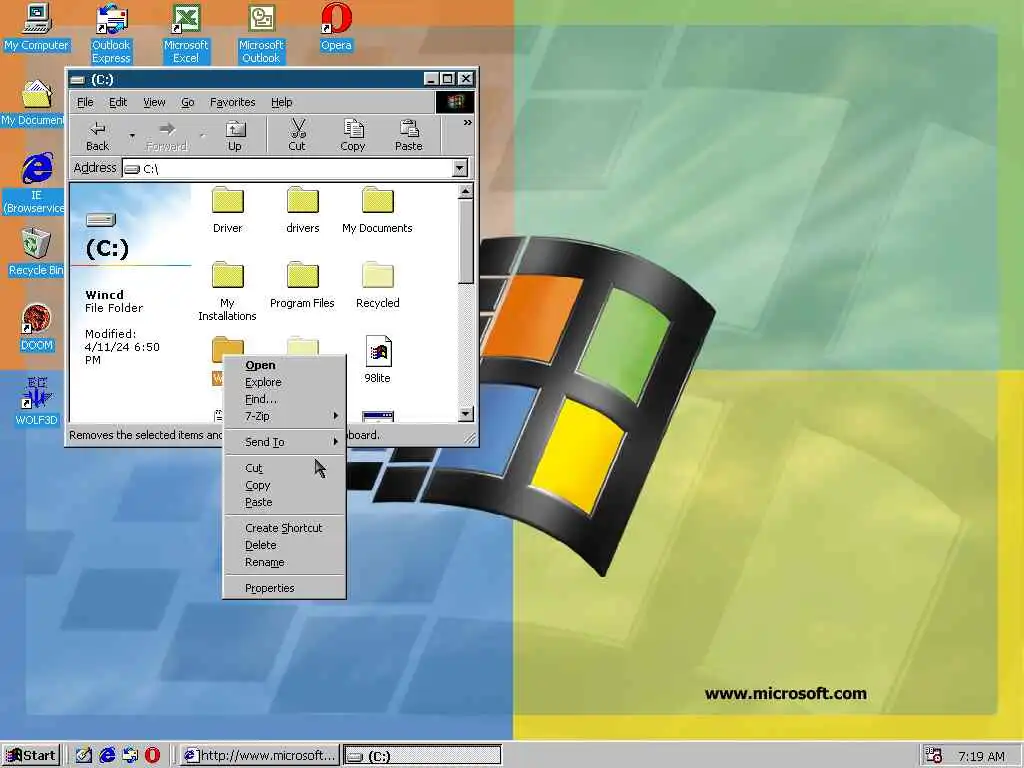Show more toolbar buttons via chevron
The height and width of the screenshot is (768, 1024).
468,123
